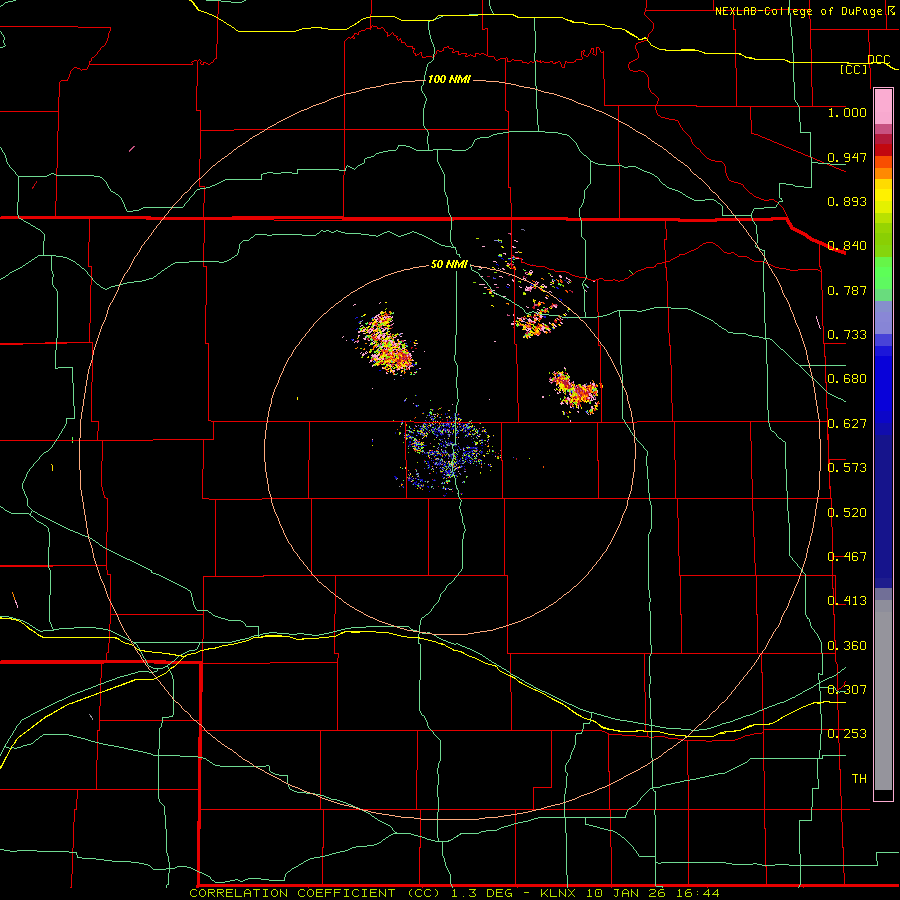Click the TH threshold label
This screenshot has height=900, width=900.
point(859,778)
